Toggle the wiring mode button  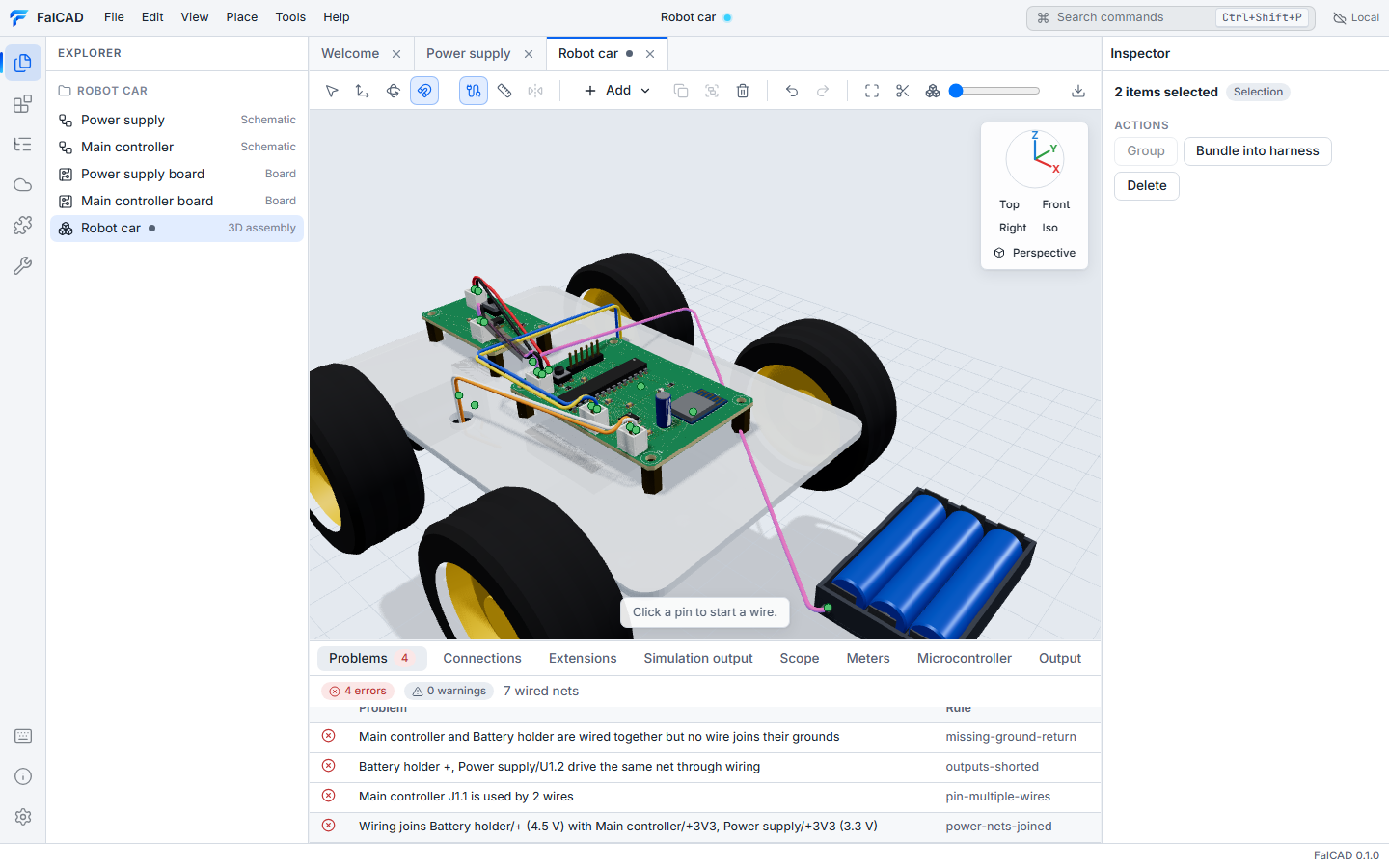click(474, 91)
